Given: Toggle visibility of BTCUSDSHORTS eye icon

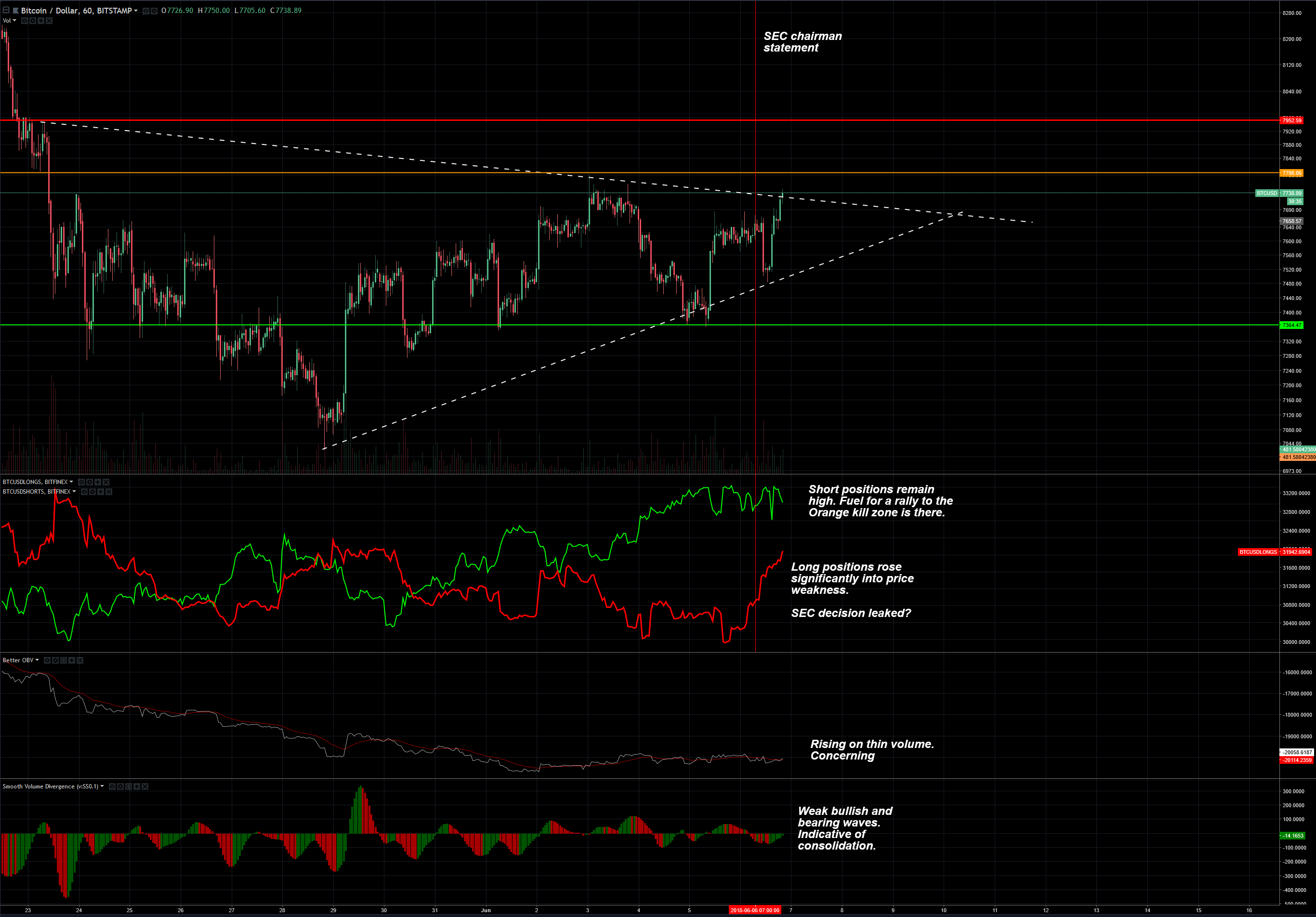Looking at the screenshot, I should (x=84, y=492).
